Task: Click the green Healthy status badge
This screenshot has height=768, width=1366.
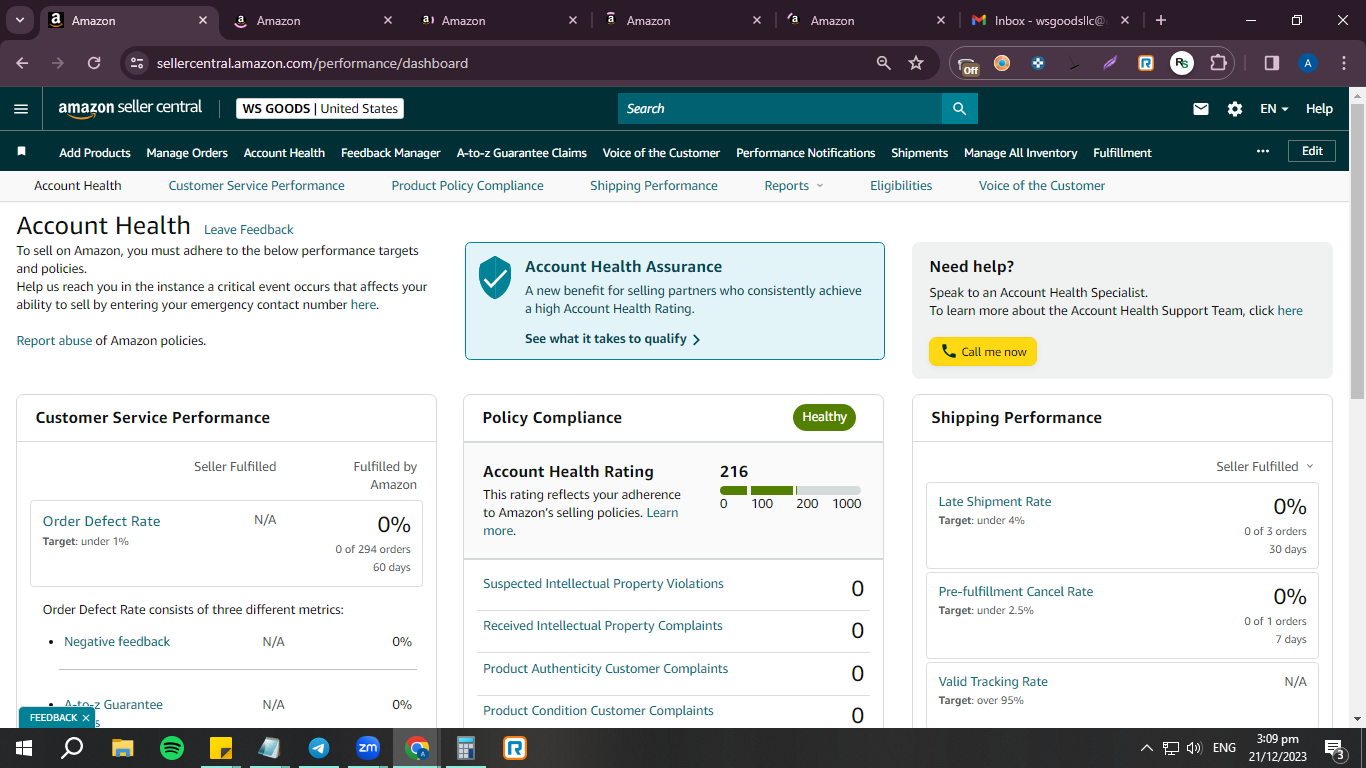Action: (x=824, y=417)
